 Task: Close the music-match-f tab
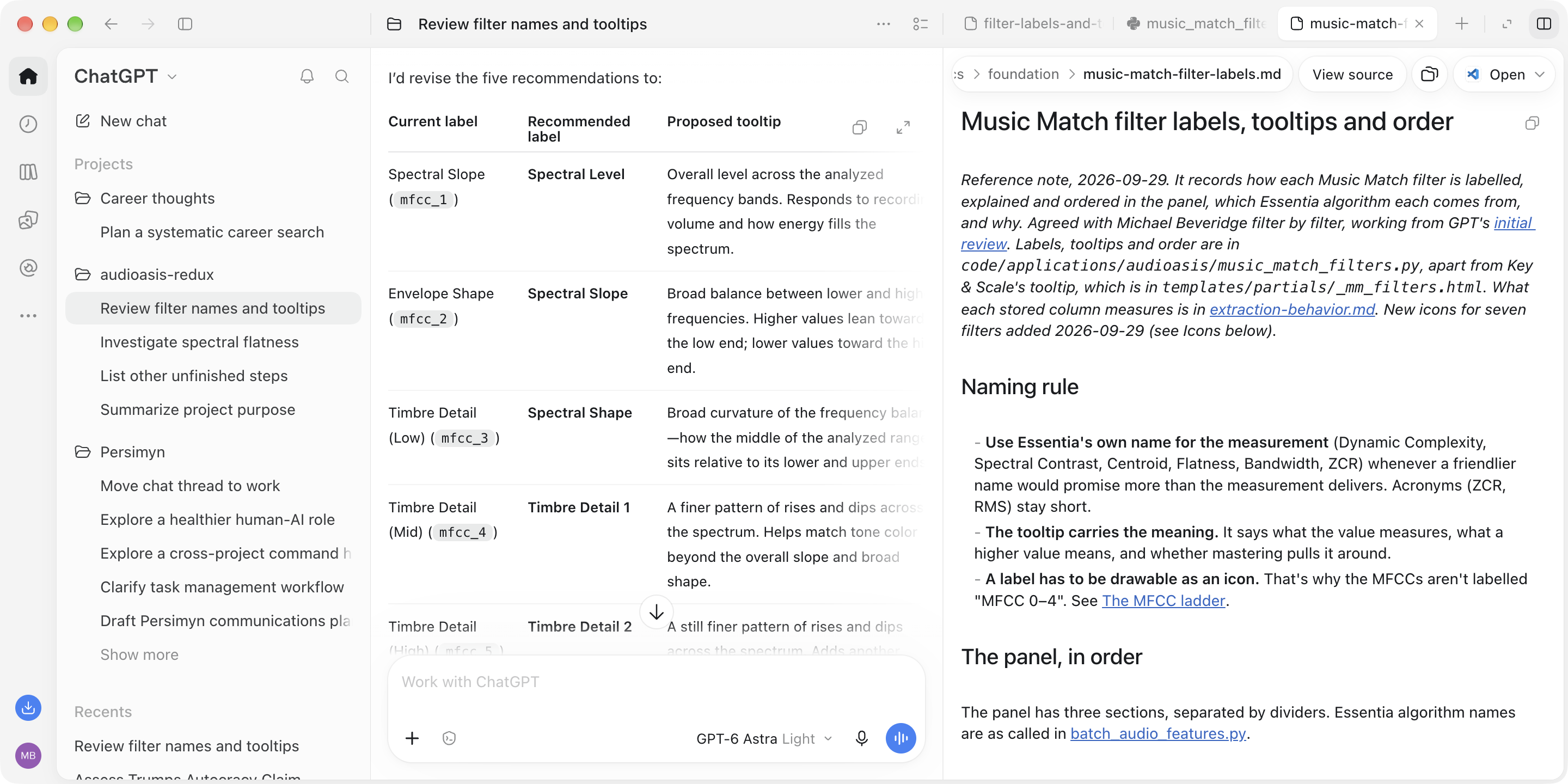pyautogui.click(x=1419, y=24)
